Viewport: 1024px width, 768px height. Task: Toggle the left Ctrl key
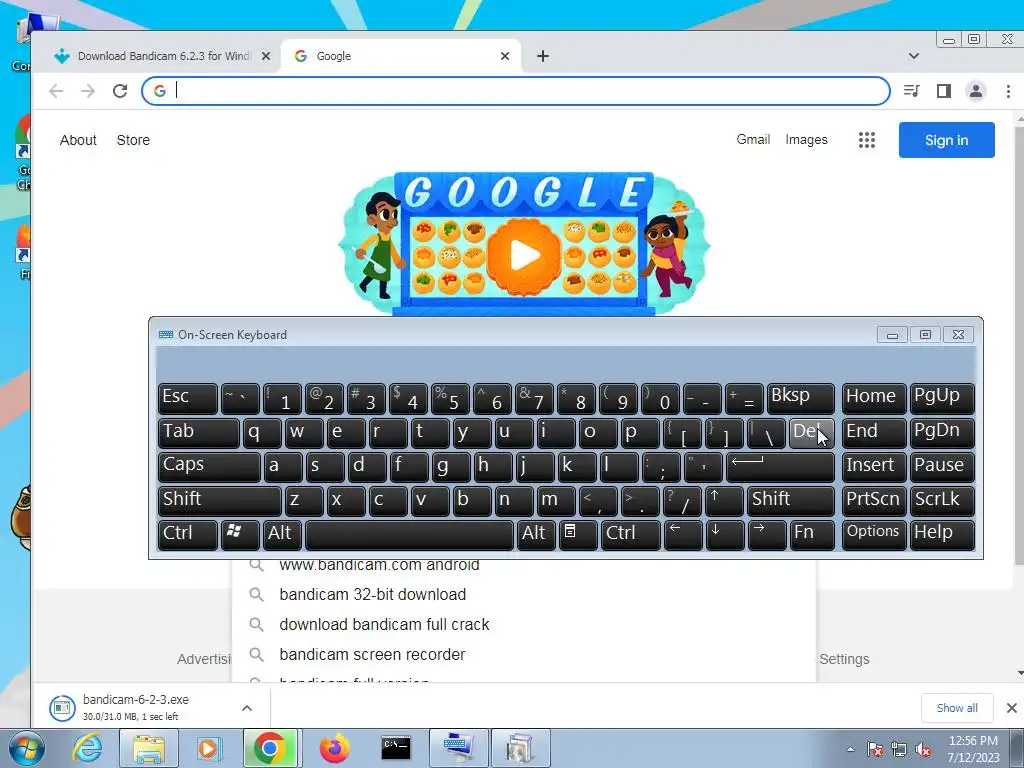(187, 535)
